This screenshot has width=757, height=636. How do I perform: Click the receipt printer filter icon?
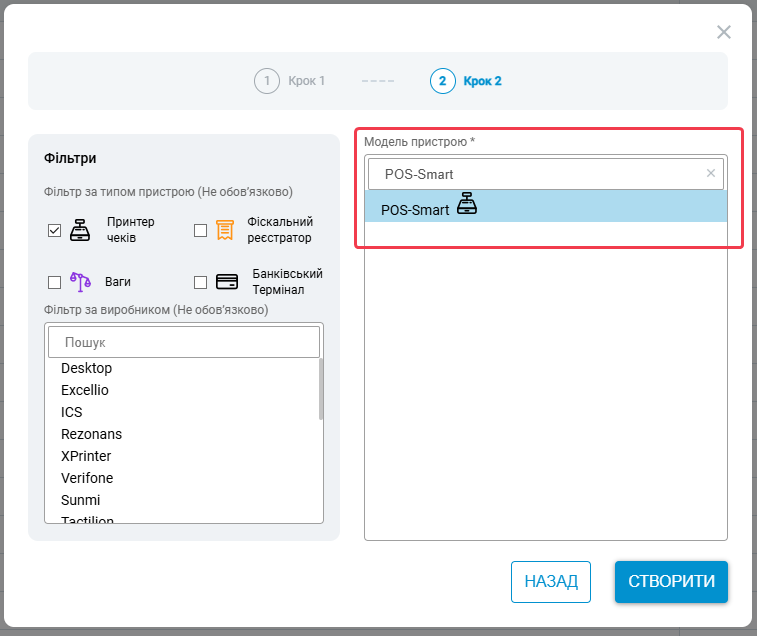click(80, 230)
